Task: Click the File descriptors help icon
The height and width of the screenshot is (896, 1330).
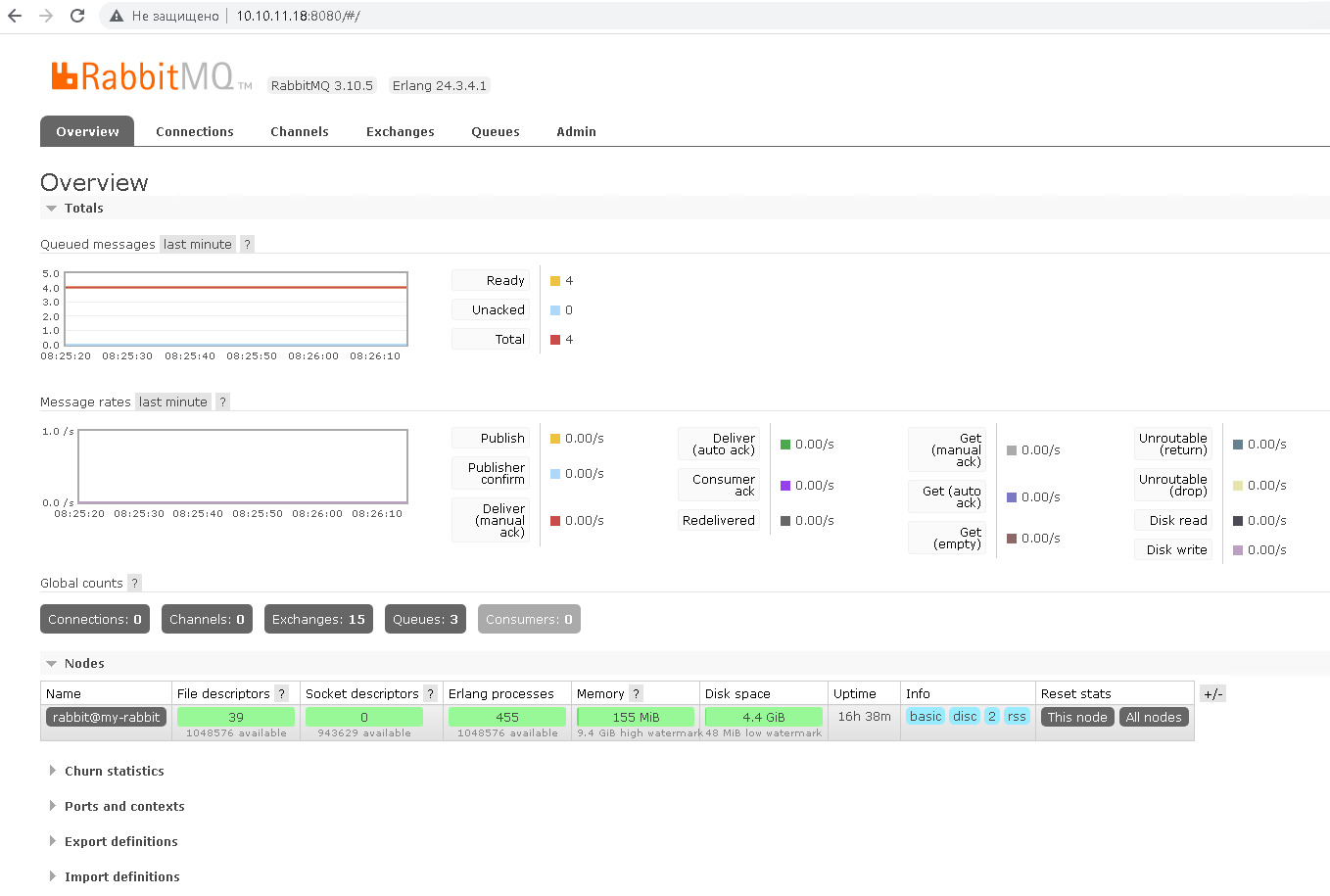Action: pos(281,694)
